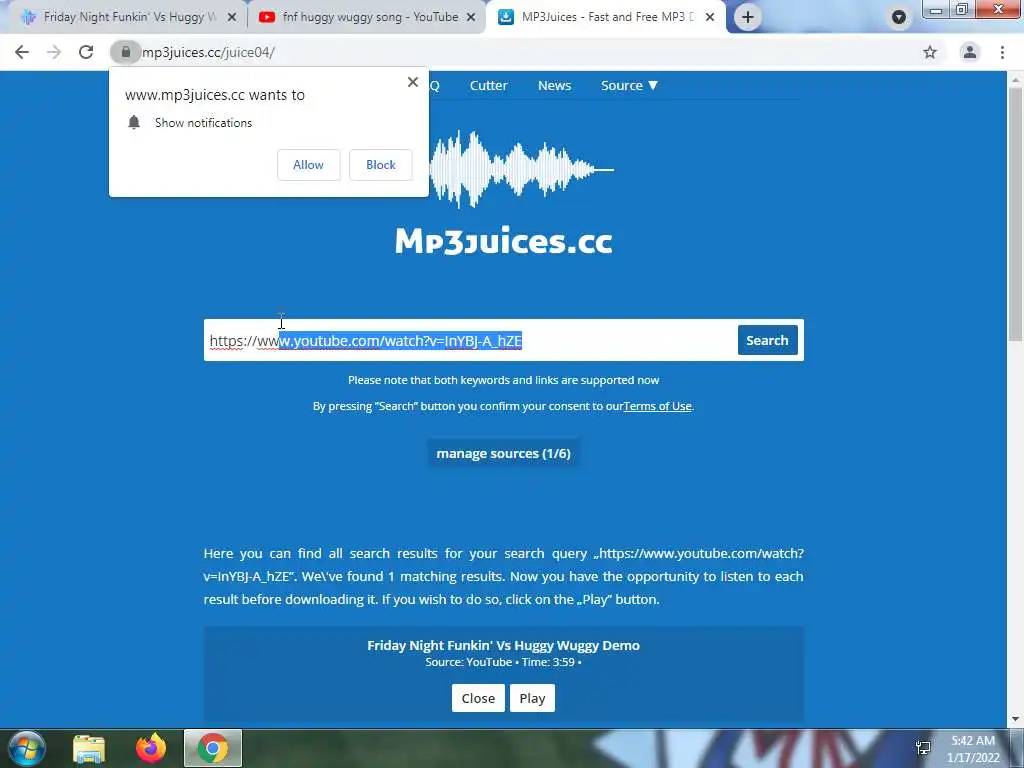The image size is (1024, 768).
Task: Open the Terms of Use link
Action: tap(657, 406)
